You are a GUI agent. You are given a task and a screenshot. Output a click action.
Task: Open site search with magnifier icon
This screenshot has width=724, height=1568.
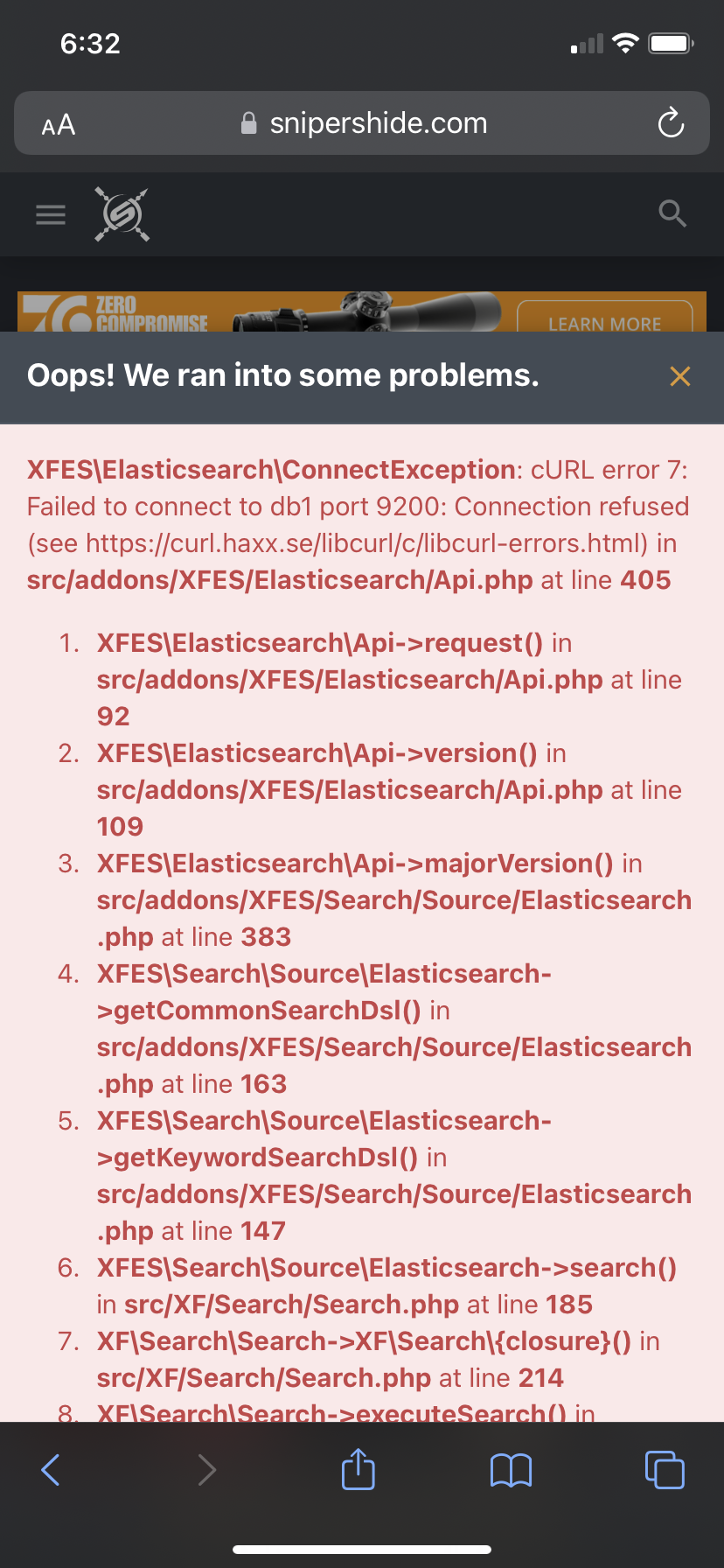coord(672,213)
